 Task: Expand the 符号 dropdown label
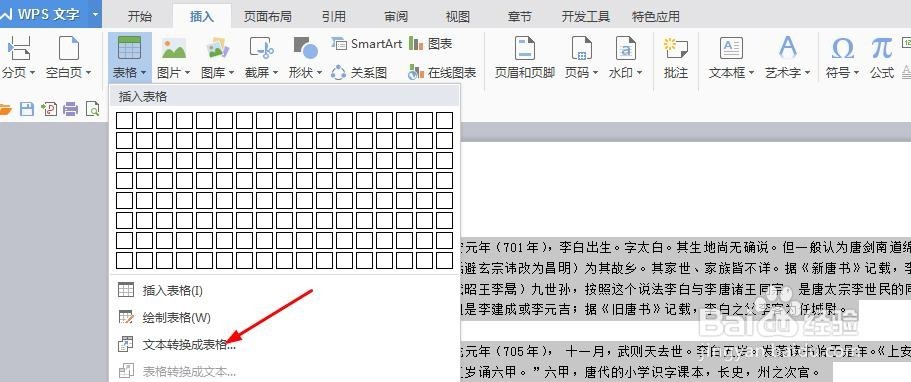842,73
